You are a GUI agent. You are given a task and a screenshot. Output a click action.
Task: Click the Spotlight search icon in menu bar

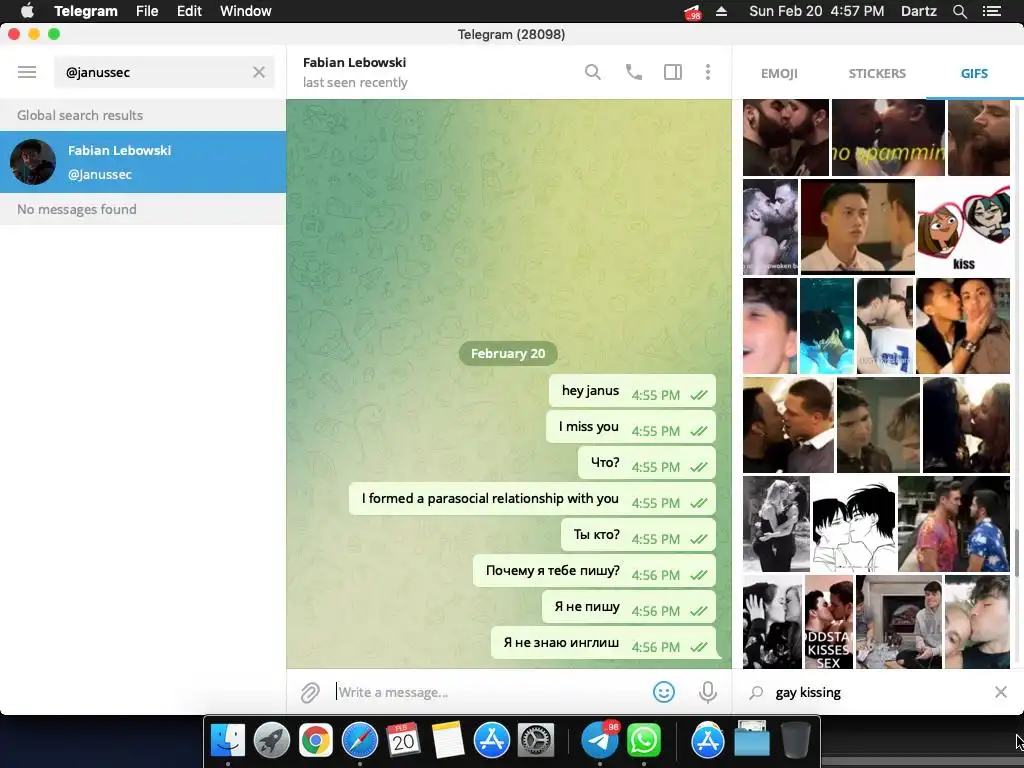click(x=959, y=11)
